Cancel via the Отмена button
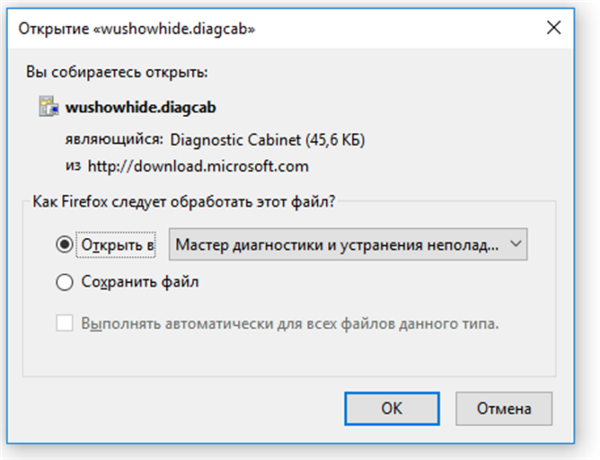 point(504,408)
